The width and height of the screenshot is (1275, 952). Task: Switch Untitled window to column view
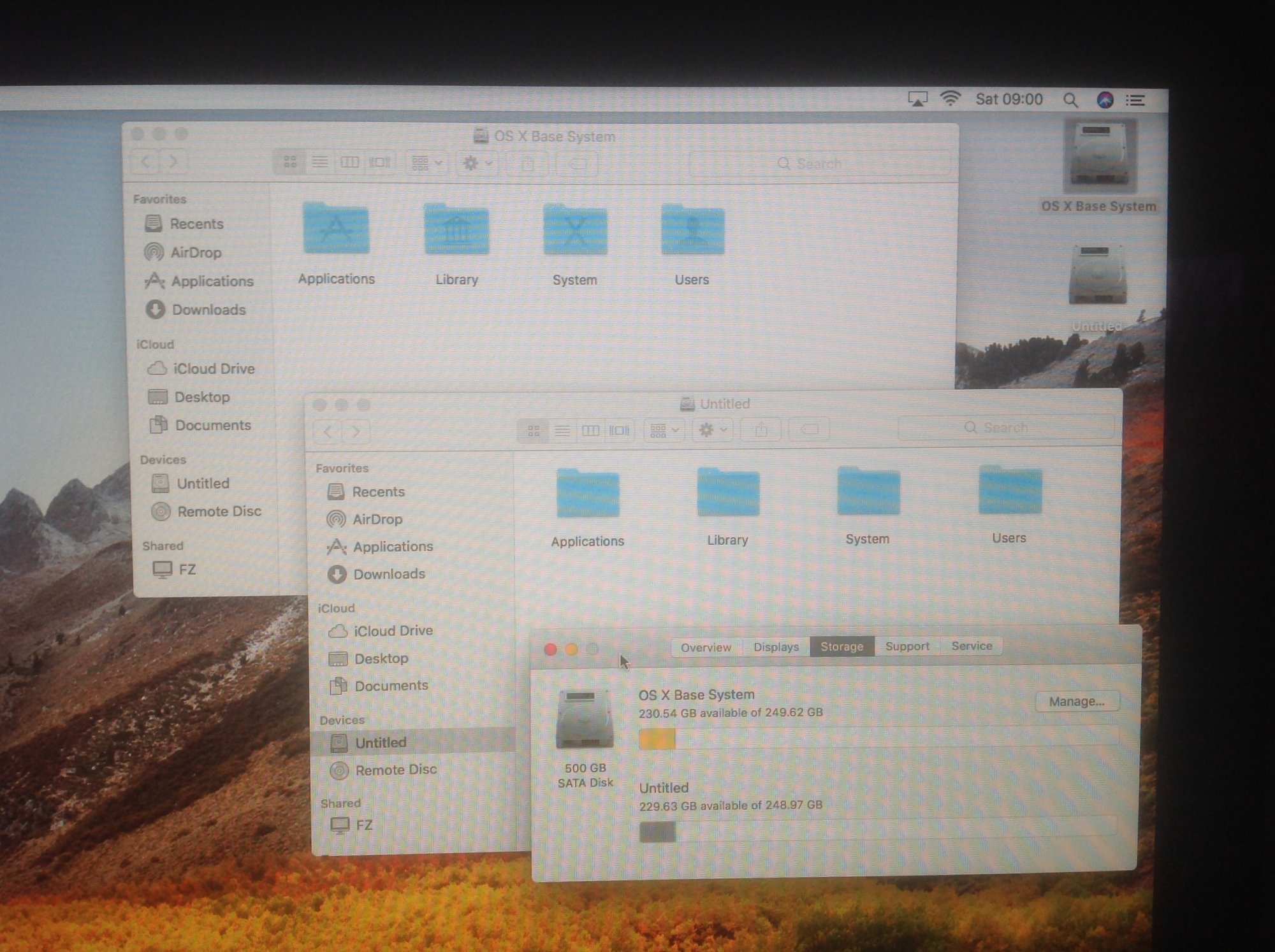[590, 431]
